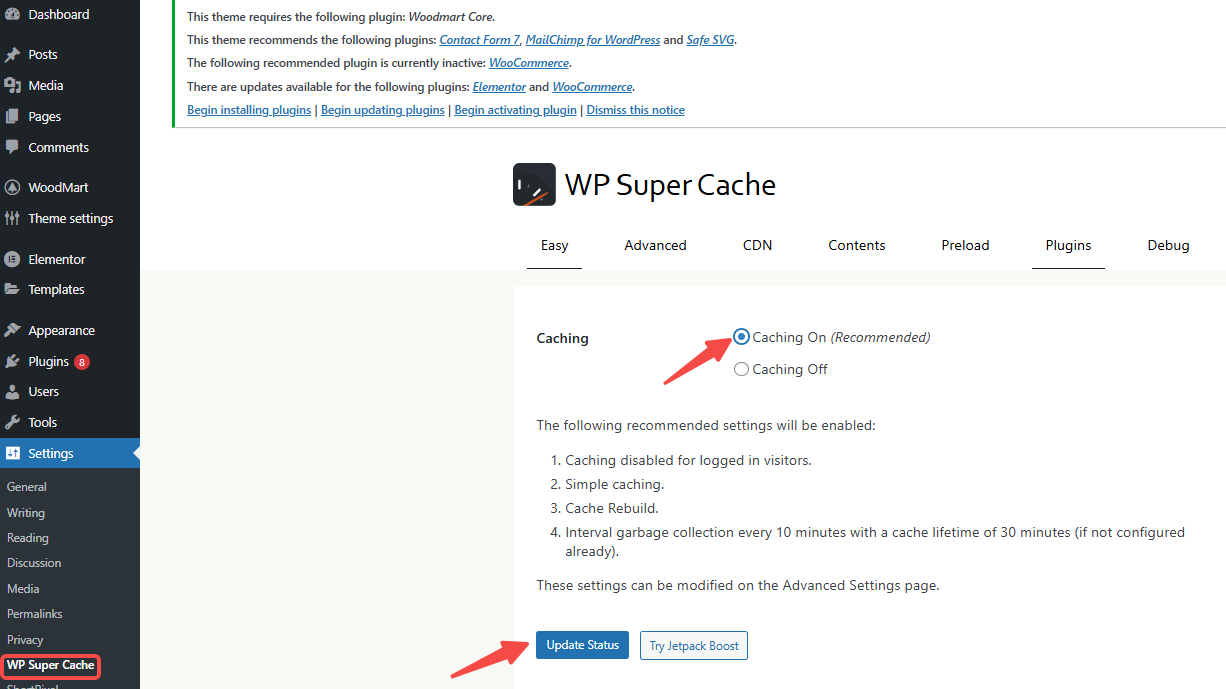
Task: Click the Elementor sidebar icon
Action: pos(14,258)
